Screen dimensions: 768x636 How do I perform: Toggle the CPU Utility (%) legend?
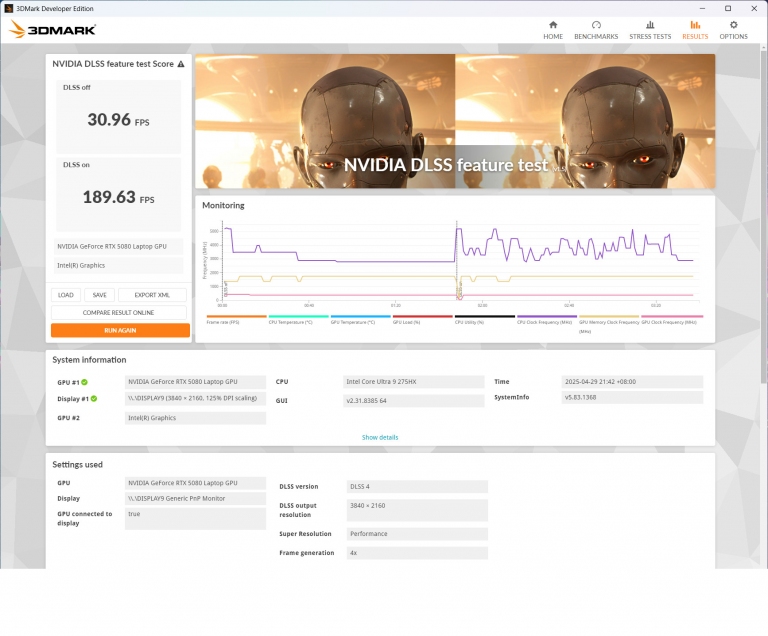484,319
